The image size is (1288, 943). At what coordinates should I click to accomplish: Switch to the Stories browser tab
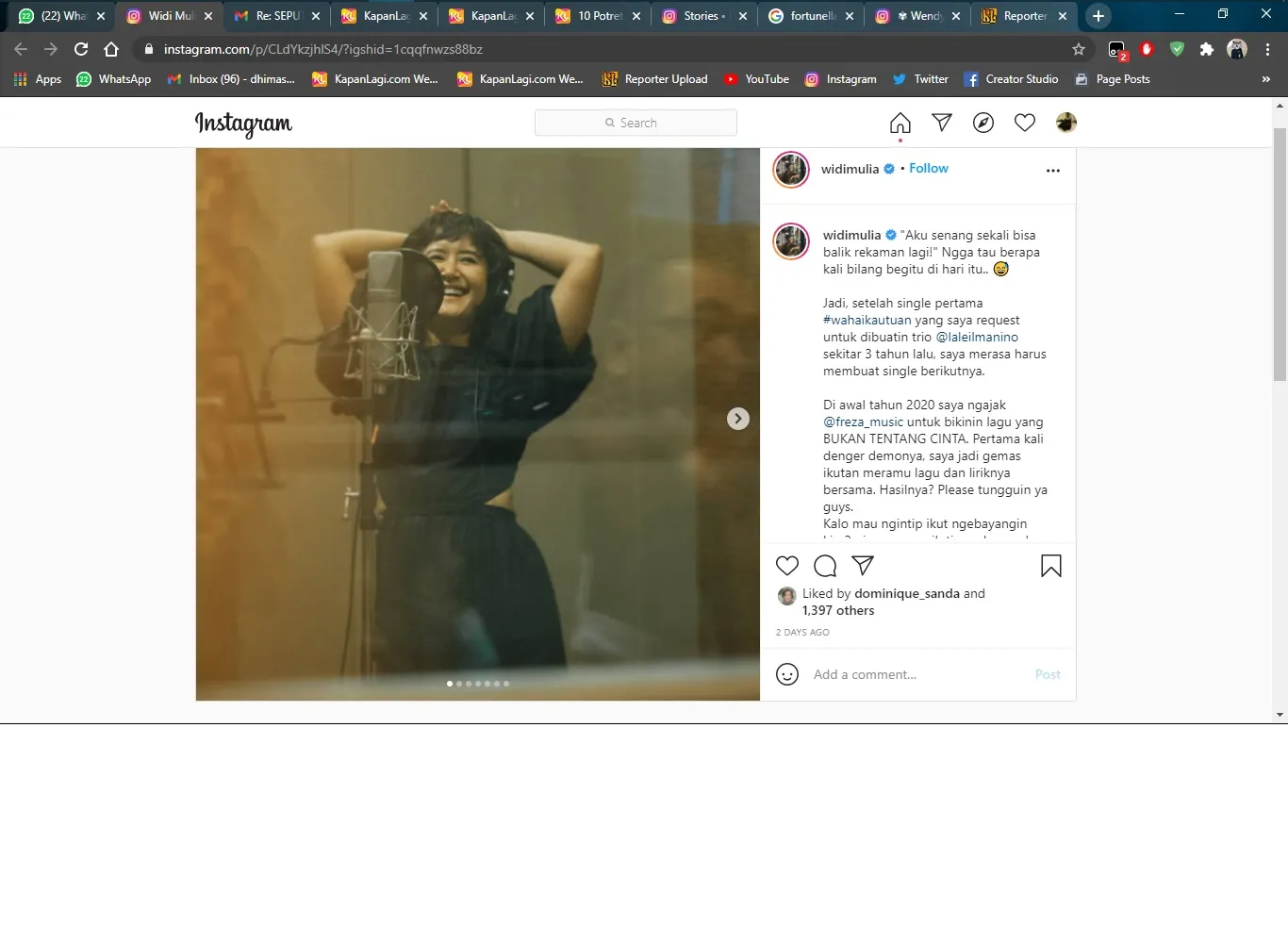[702, 16]
